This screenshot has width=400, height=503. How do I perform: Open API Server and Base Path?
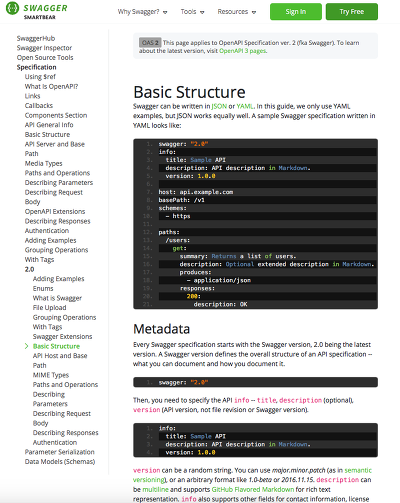point(55,149)
